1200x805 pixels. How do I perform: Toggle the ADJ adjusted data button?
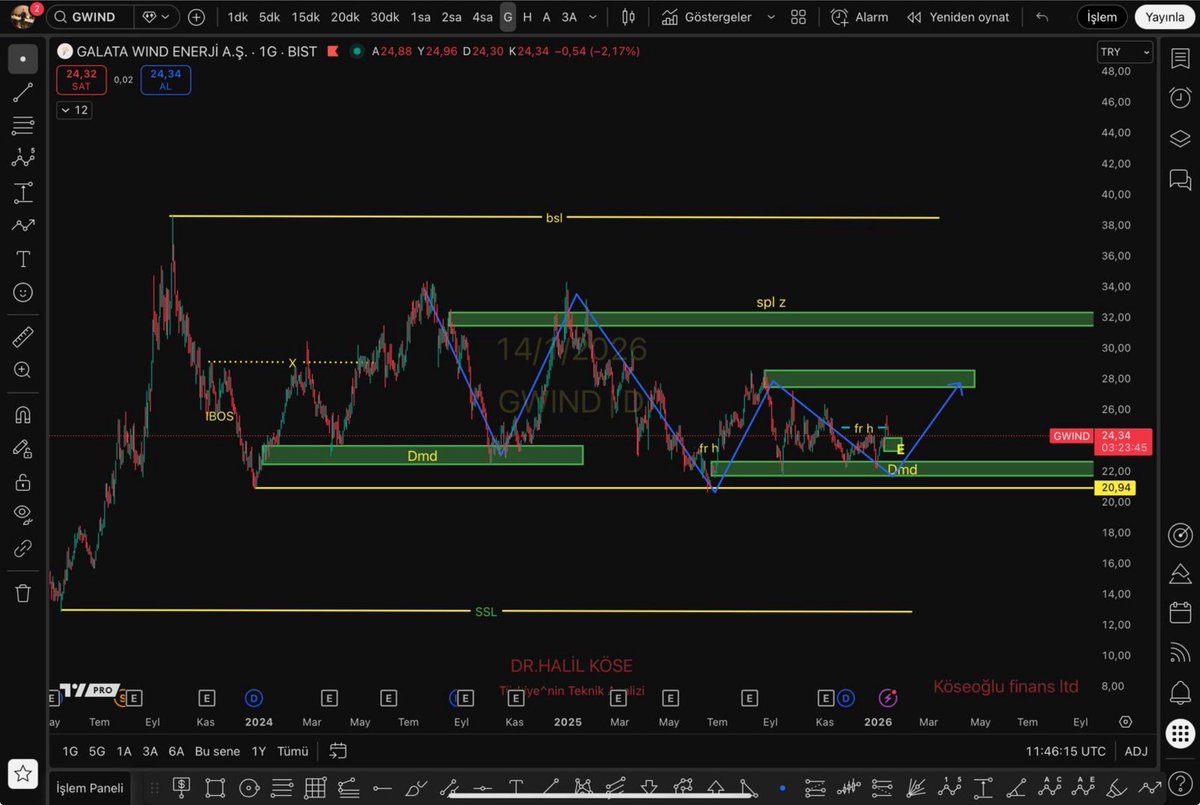[1136, 751]
